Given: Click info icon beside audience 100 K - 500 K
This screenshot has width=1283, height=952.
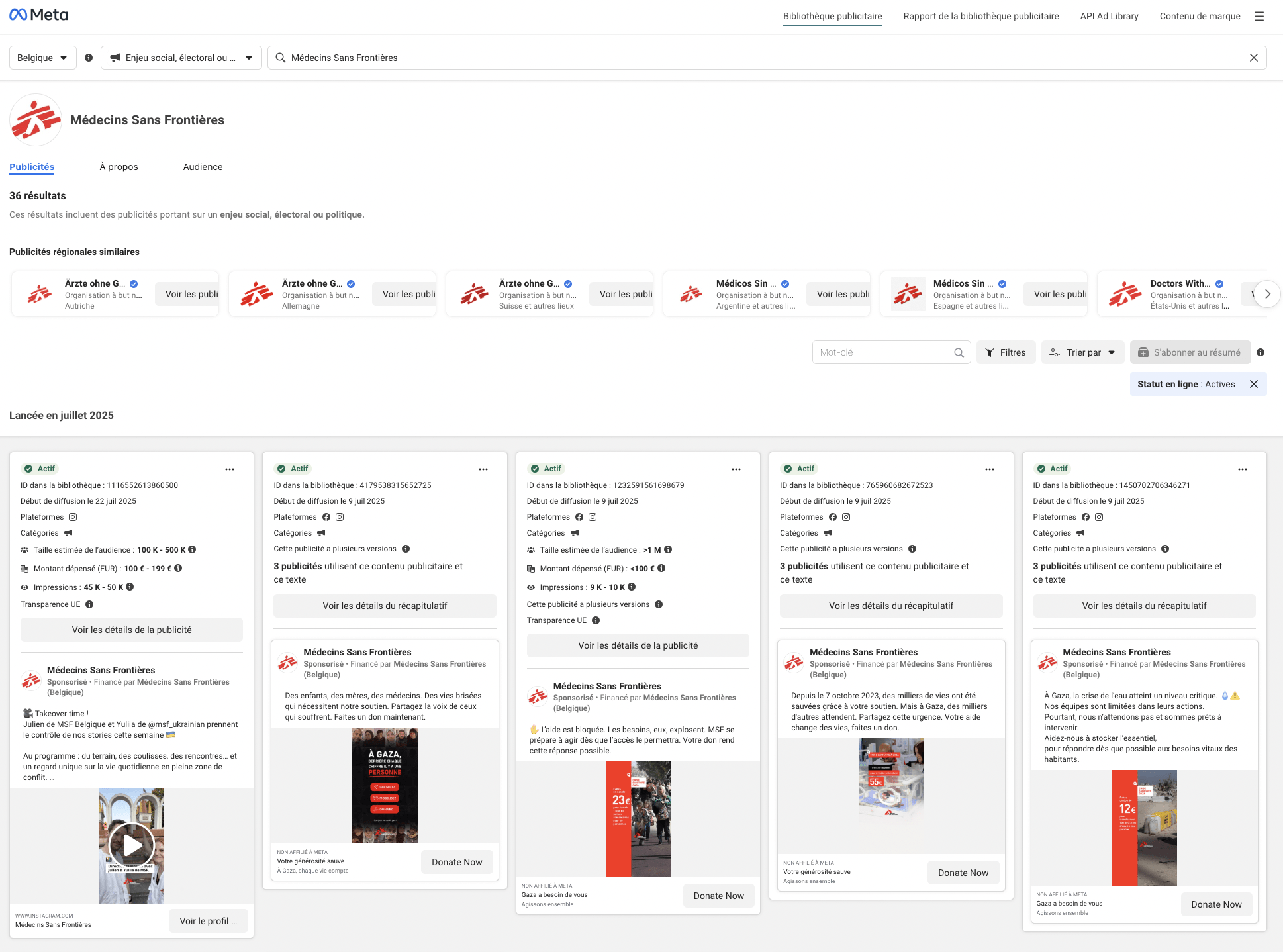Looking at the screenshot, I should 192,549.
